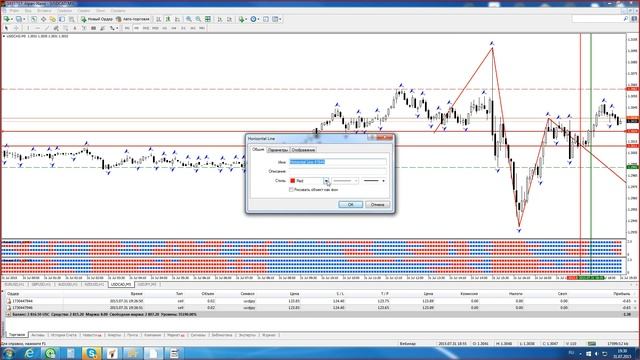
Task: Open the line width dropdown
Action: coord(374,180)
